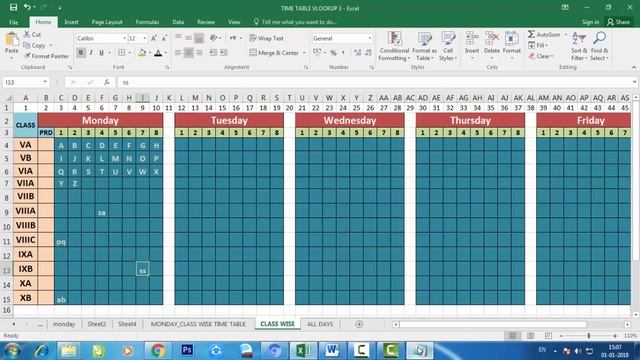Toggle align right
Screen dimensions: 640x360
click(x=199, y=53)
